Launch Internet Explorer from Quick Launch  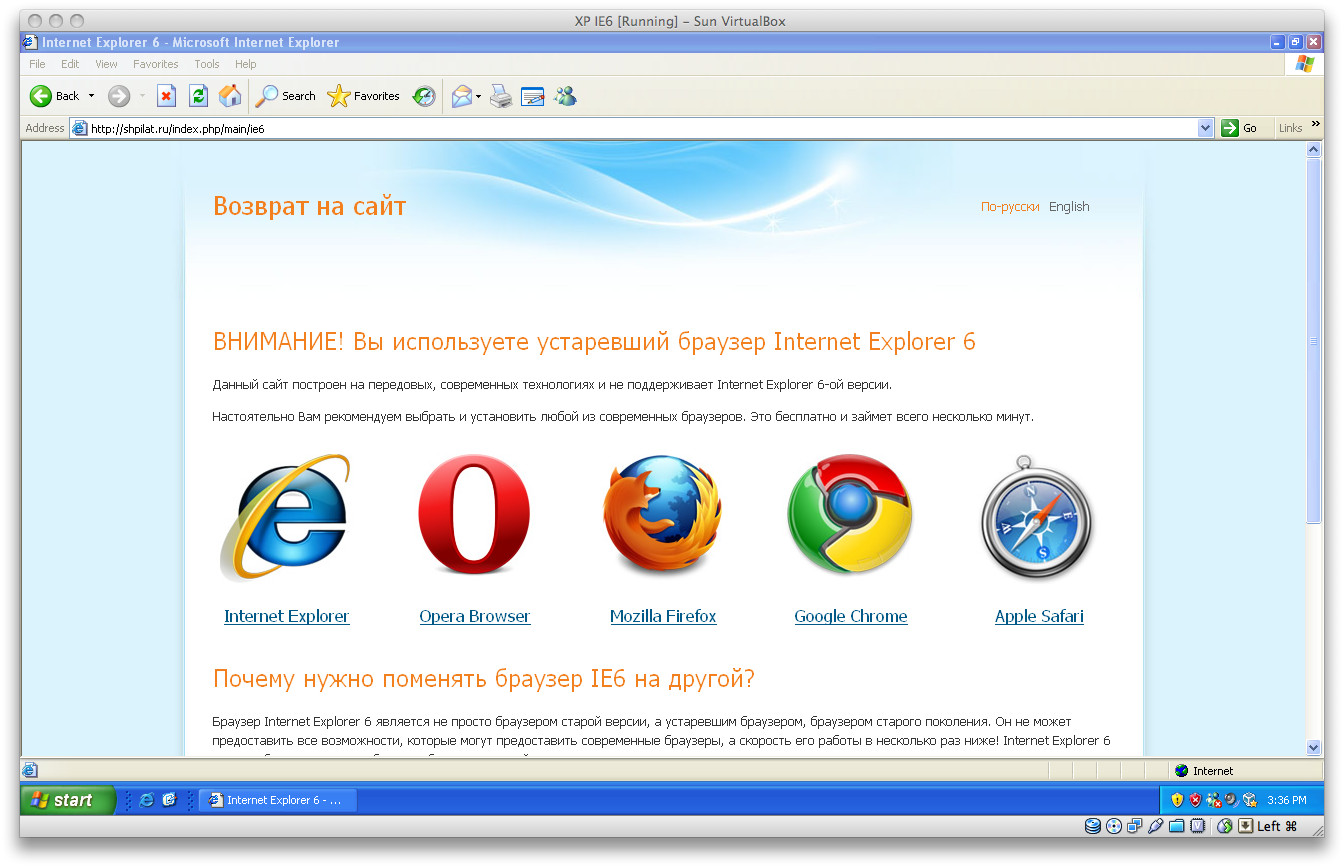click(147, 800)
